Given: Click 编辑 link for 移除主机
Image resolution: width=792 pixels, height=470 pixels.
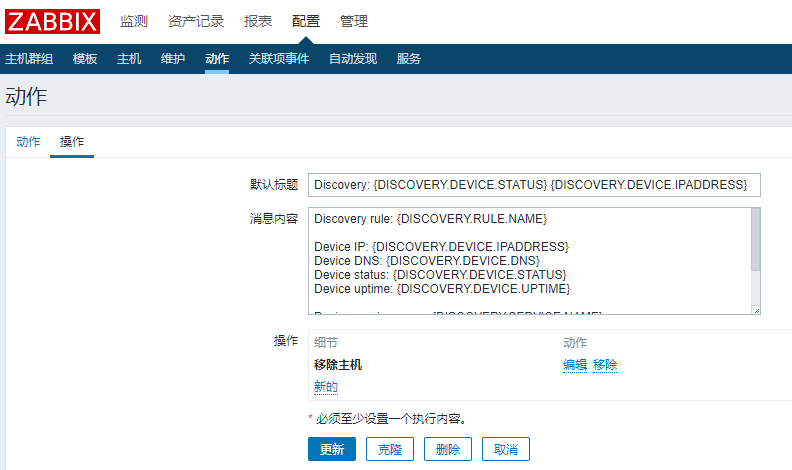Looking at the screenshot, I should 575,364.
